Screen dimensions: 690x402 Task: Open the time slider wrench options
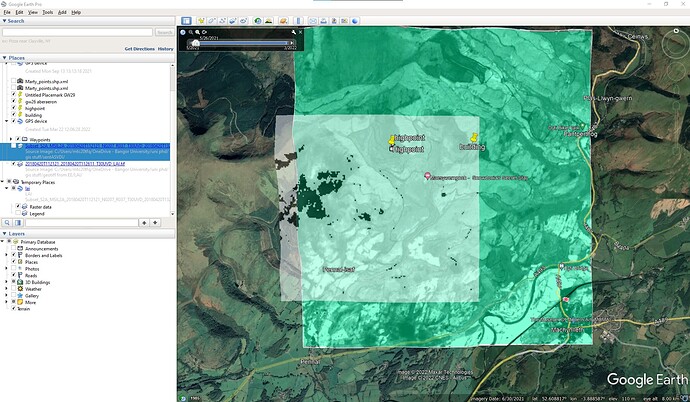[x=294, y=32]
